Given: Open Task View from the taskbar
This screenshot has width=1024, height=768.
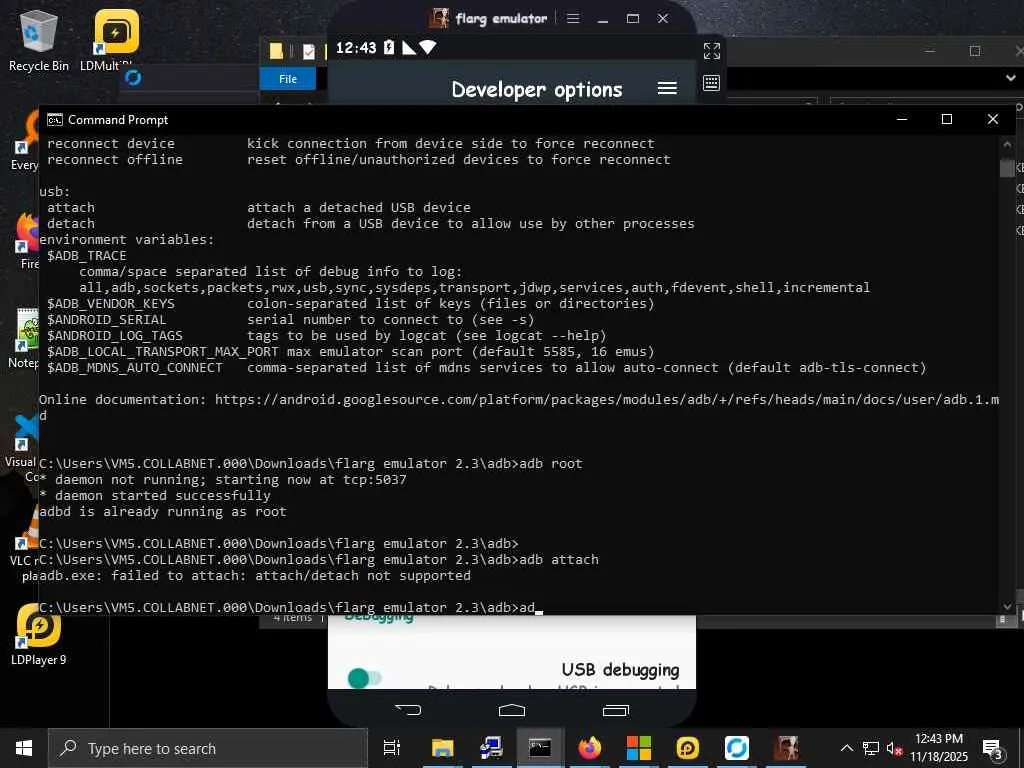Looking at the screenshot, I should pyautogui.click(x=392, y=748).
